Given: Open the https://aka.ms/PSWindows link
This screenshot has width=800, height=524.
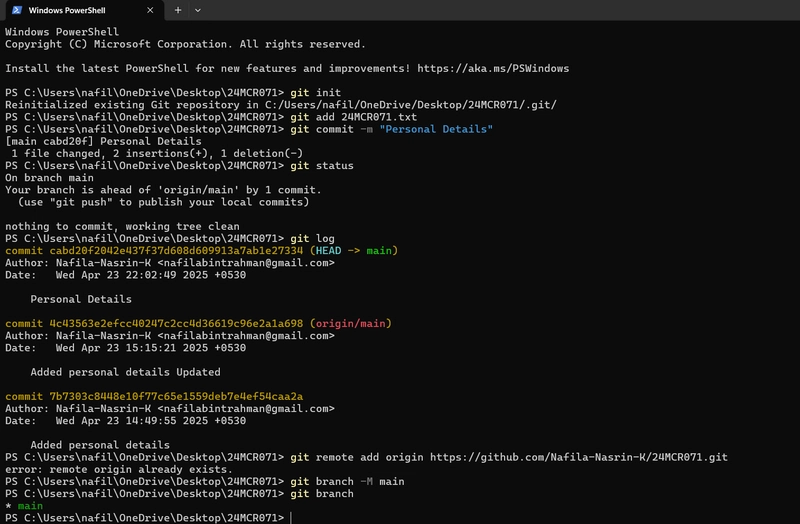Looking at the screenshot, I should click(x=493, y=68).
